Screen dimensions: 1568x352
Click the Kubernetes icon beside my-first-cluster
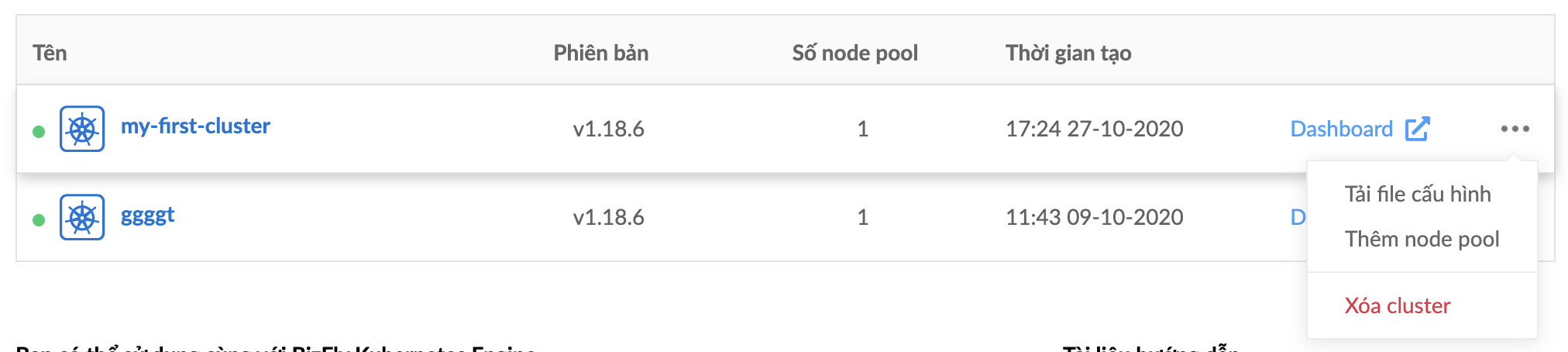click(82, 129)
